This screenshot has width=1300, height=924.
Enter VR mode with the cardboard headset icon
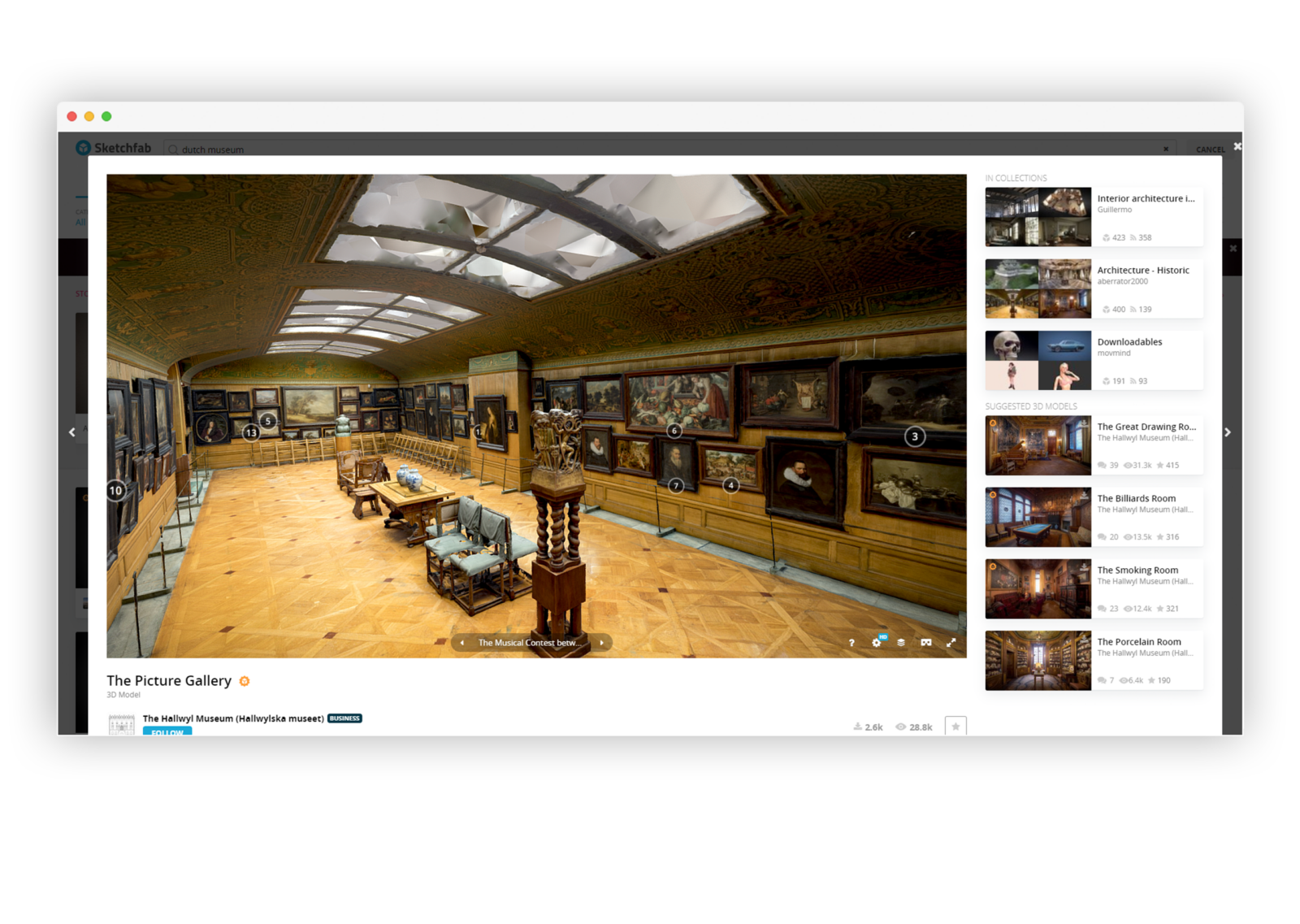[x=926, y=642]
